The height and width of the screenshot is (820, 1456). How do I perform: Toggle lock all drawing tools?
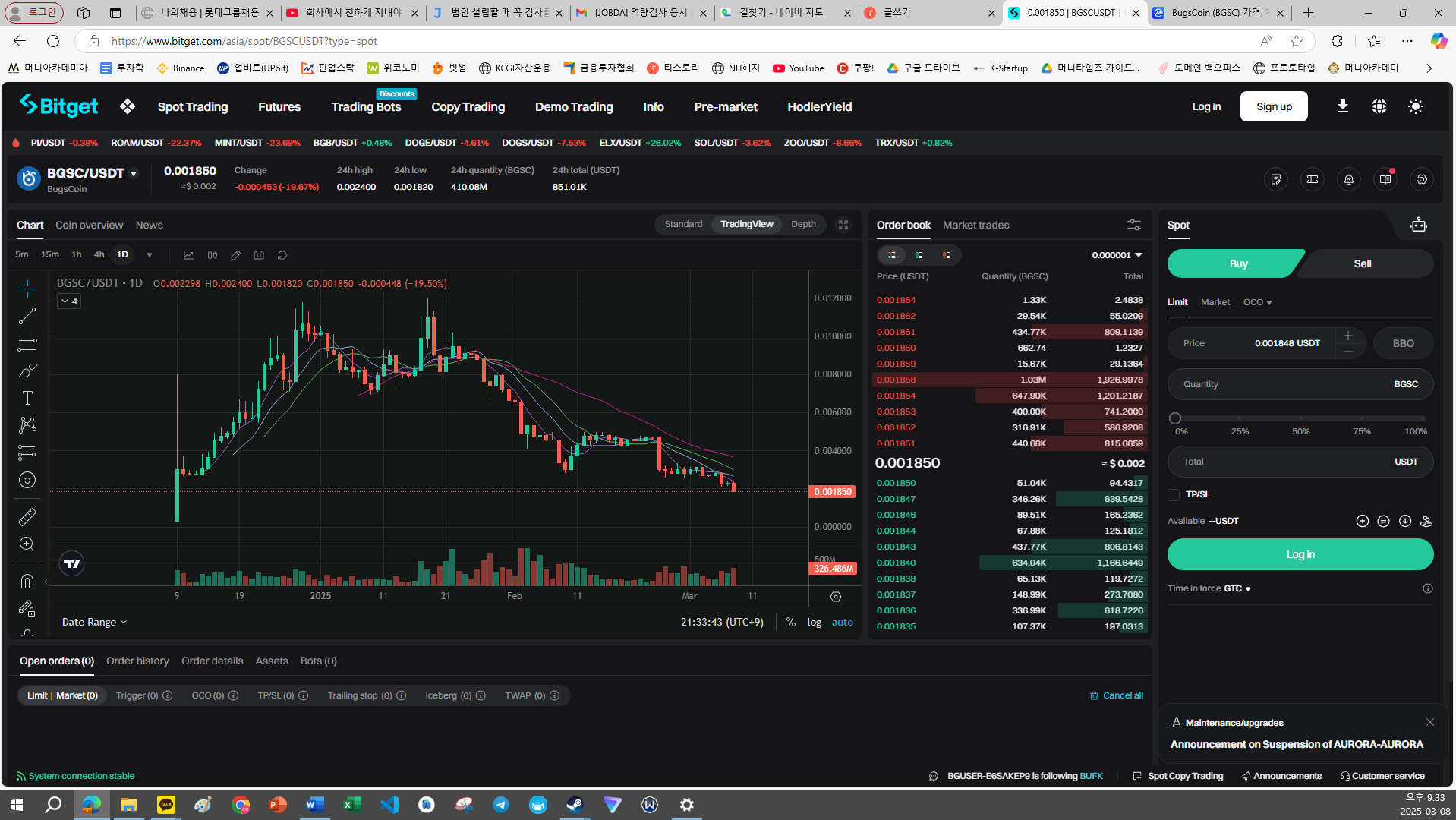click(x=27, y=609)
